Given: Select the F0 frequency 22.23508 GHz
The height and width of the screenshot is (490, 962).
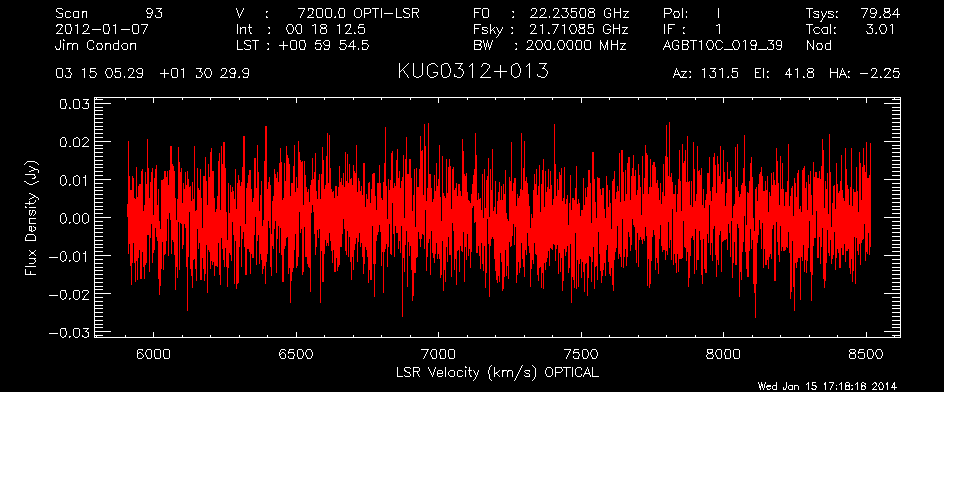Looking at the screenshot, I should coord(579,13).
